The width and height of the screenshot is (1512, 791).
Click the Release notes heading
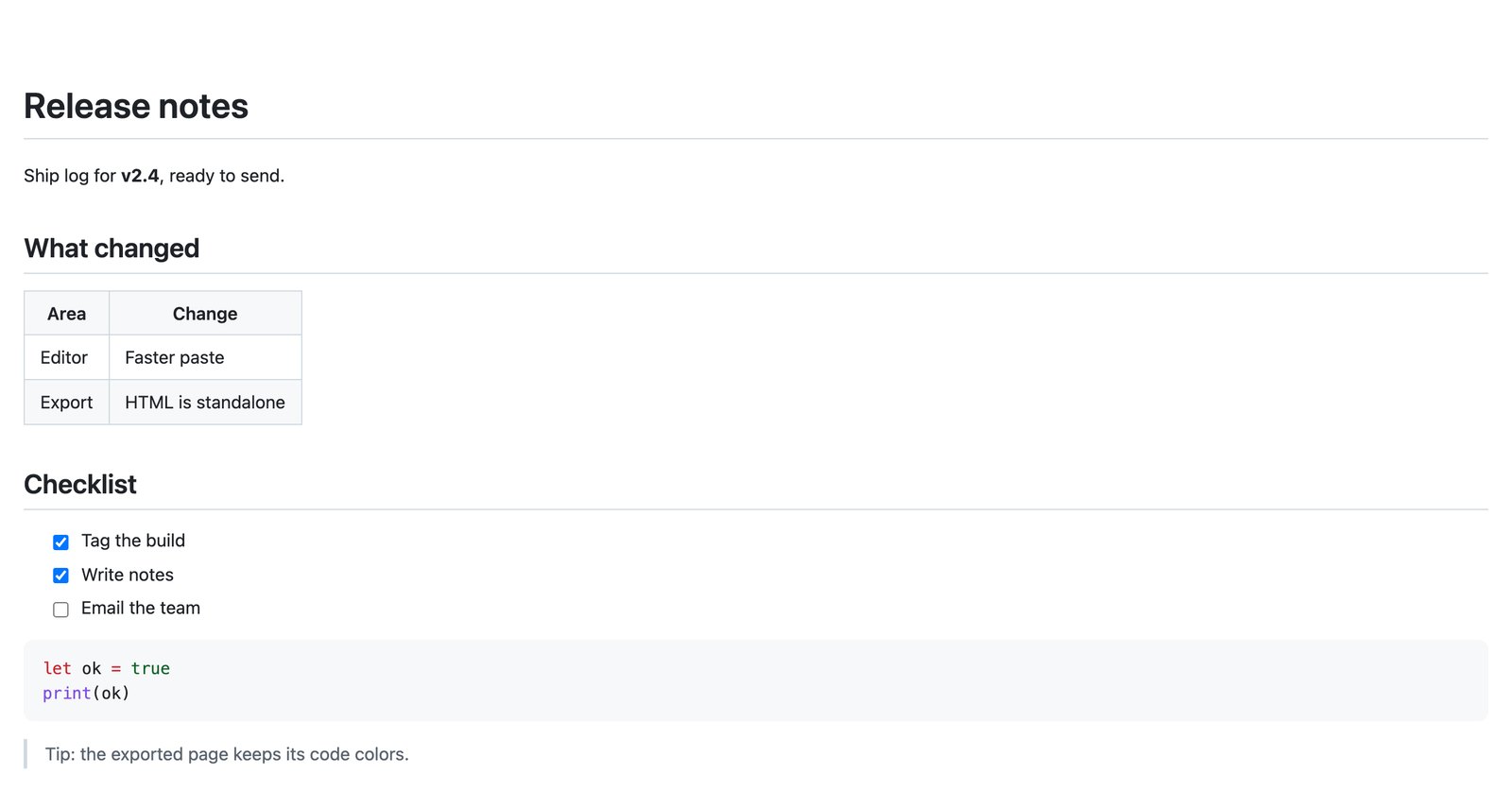[136, 107]
